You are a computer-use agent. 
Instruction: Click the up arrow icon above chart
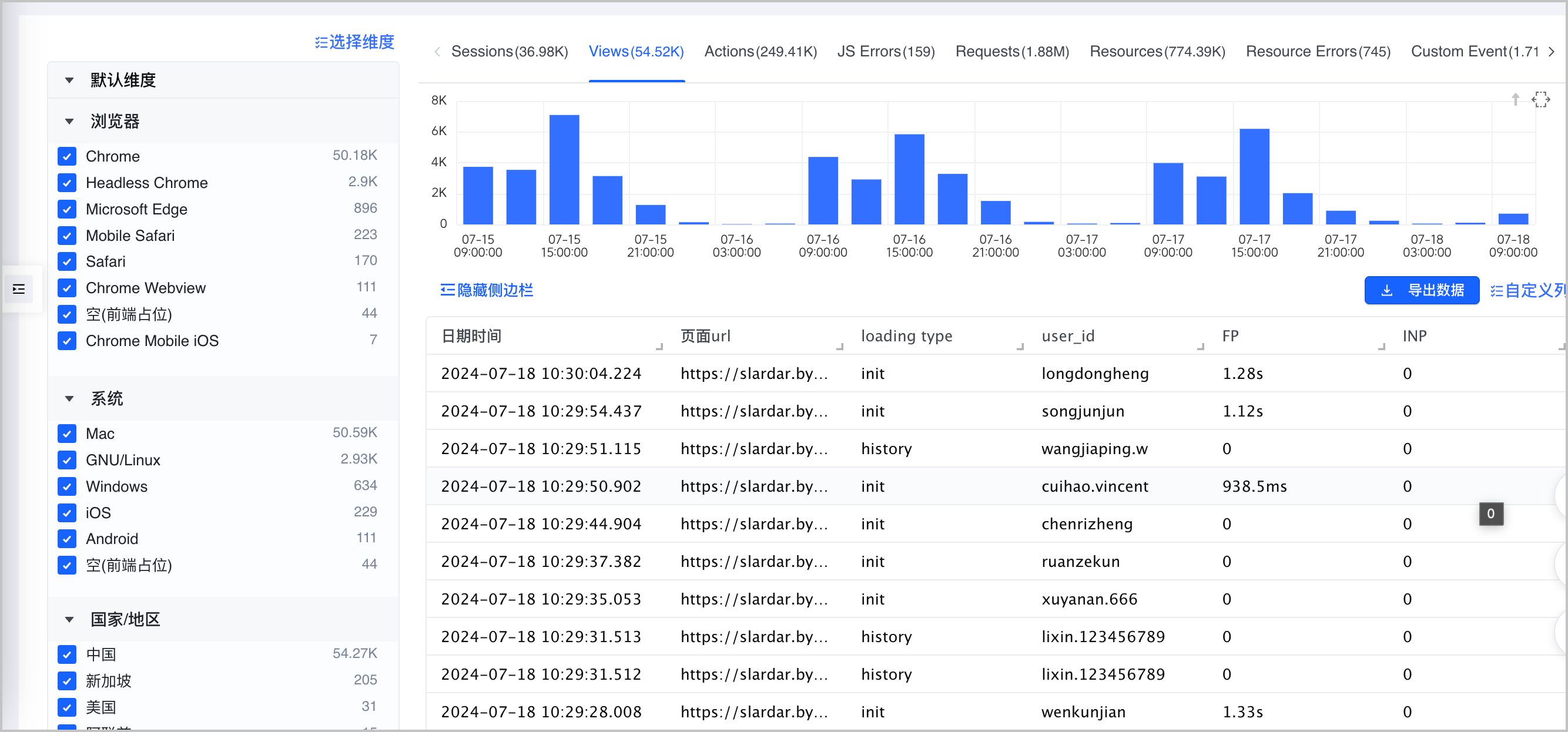point(1516,99)
